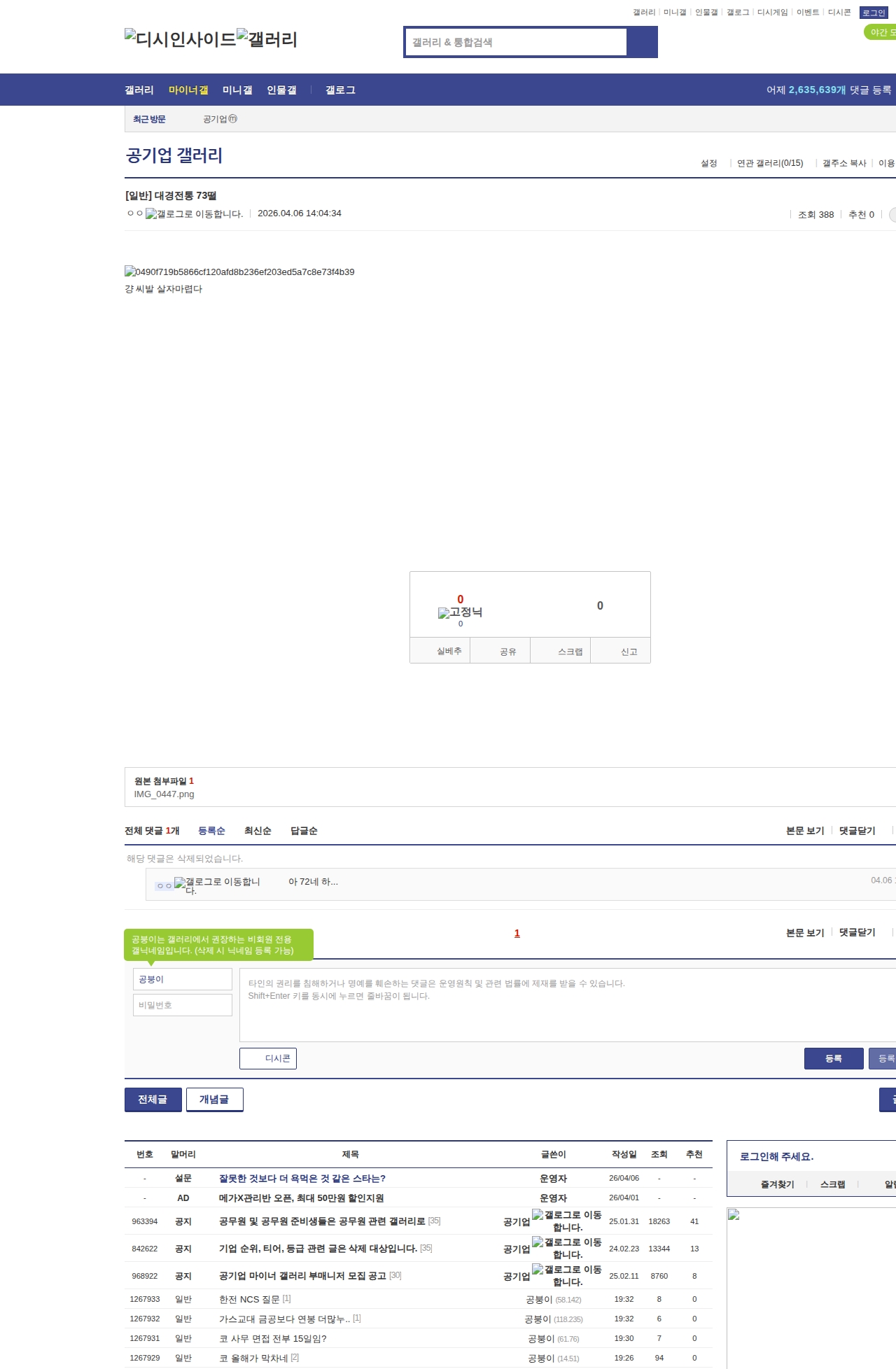
Task: Click the post author's gallog icon
Action: point(194,214)
